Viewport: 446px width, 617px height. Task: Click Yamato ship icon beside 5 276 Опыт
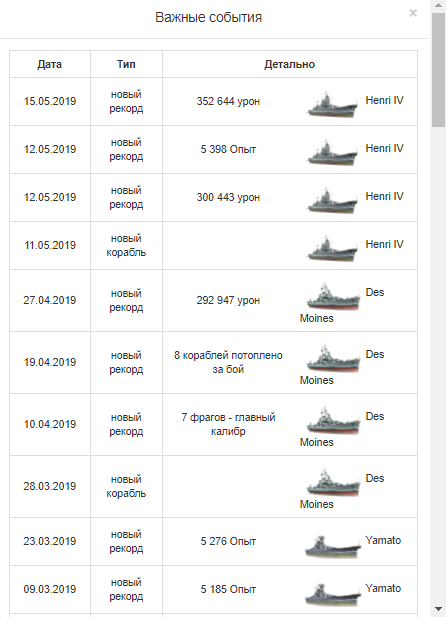coord(333,546)
